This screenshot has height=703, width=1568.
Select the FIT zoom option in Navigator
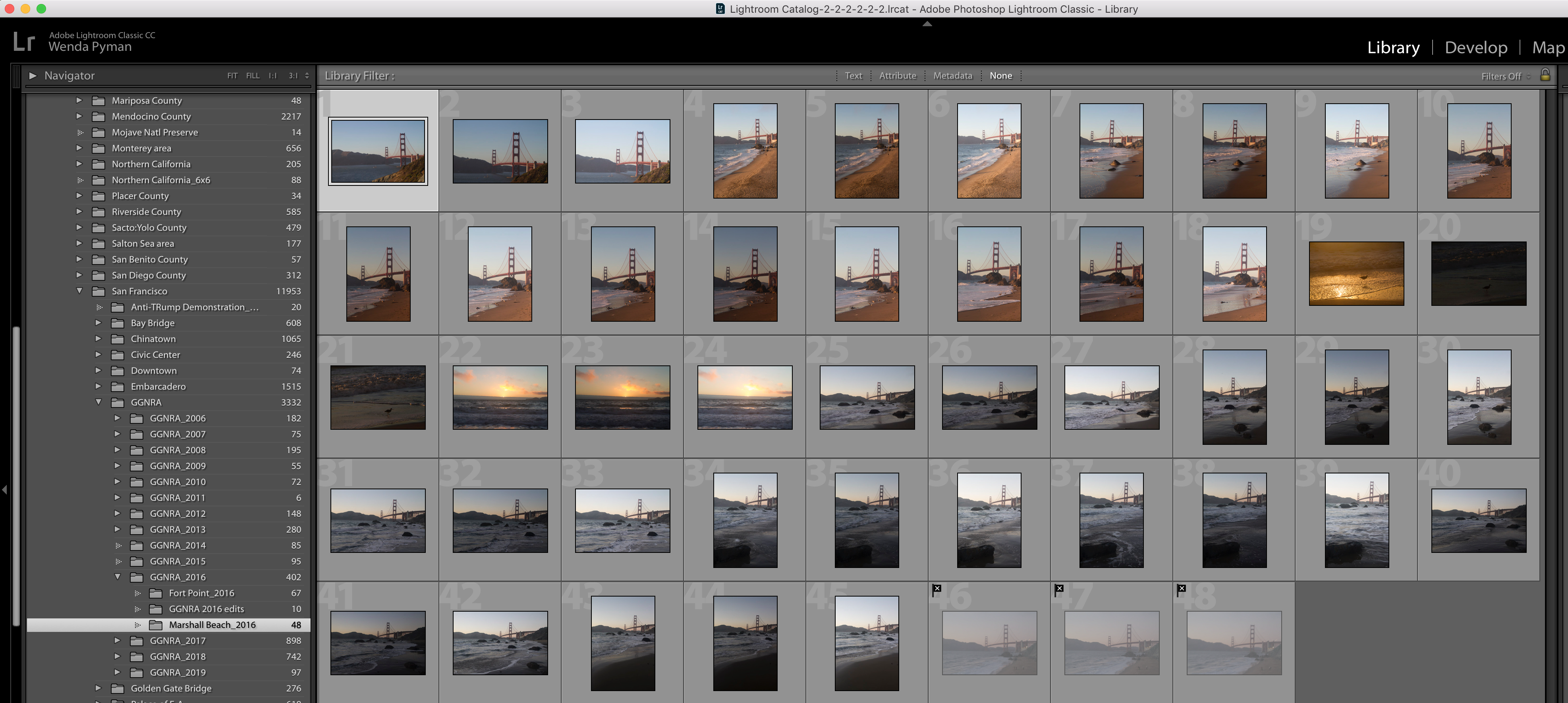point(232,76)
